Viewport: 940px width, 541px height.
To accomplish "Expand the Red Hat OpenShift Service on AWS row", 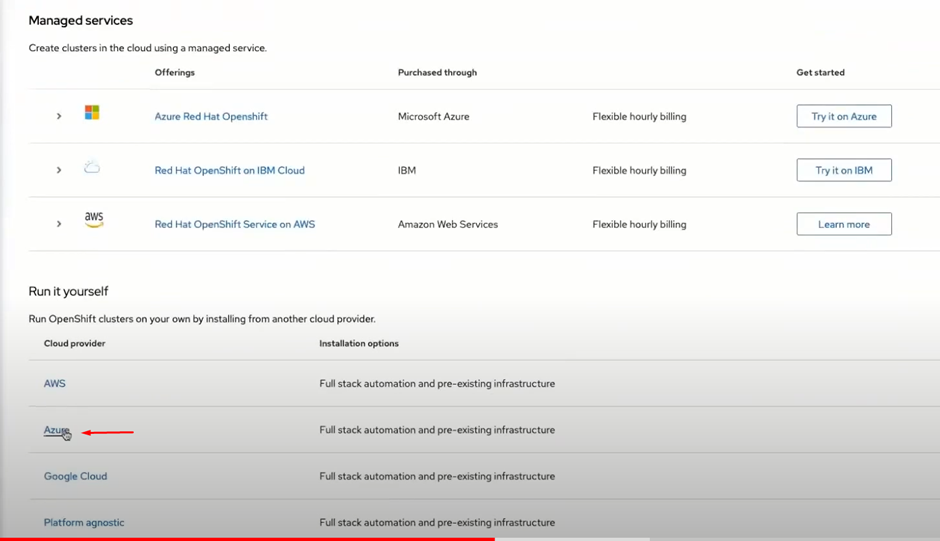I will click(59, 224).
